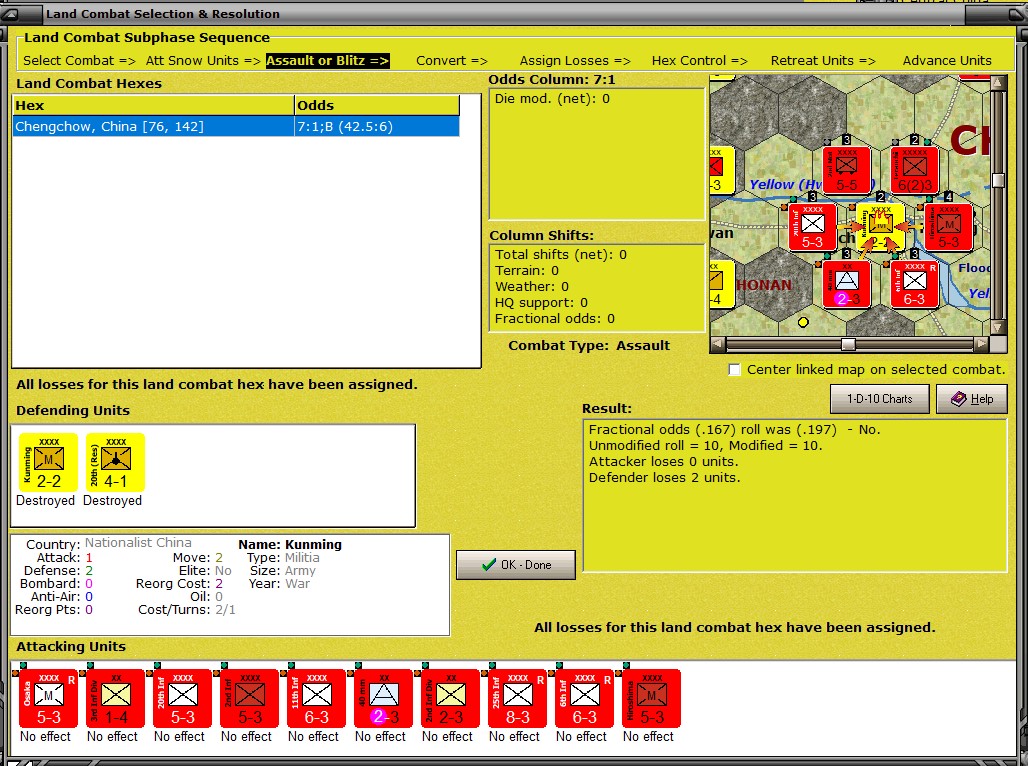Click the Kunming unit on the minimap

(x=880, y=227)
